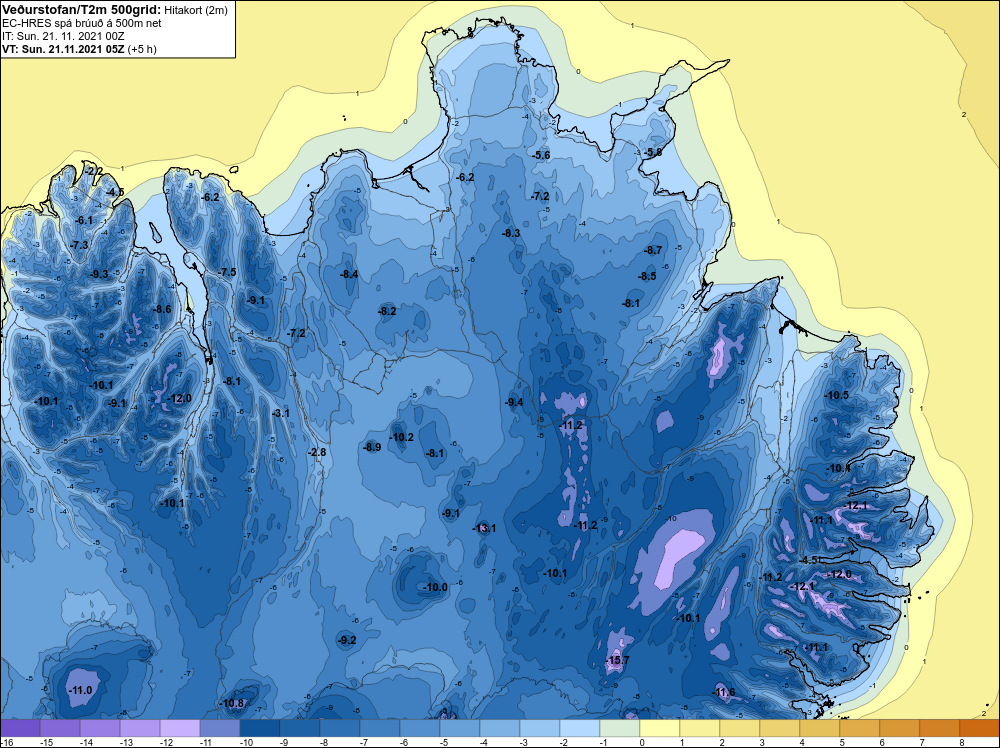
Task: Click the '(+5 h)' forecast offset text
Action: (x=142, y=49)
